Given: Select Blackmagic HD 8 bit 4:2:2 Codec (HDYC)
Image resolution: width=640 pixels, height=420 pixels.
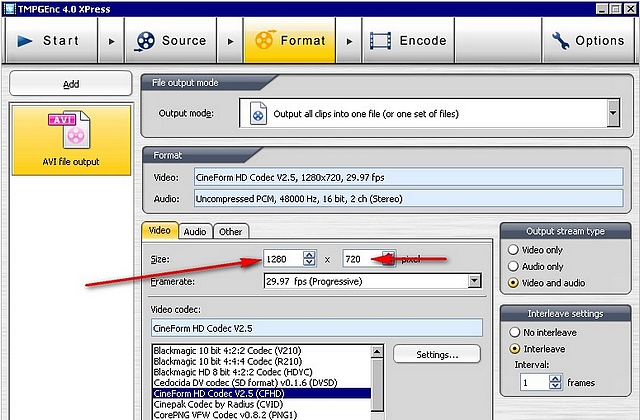Looking at the screenshot, I should (261, 372).
